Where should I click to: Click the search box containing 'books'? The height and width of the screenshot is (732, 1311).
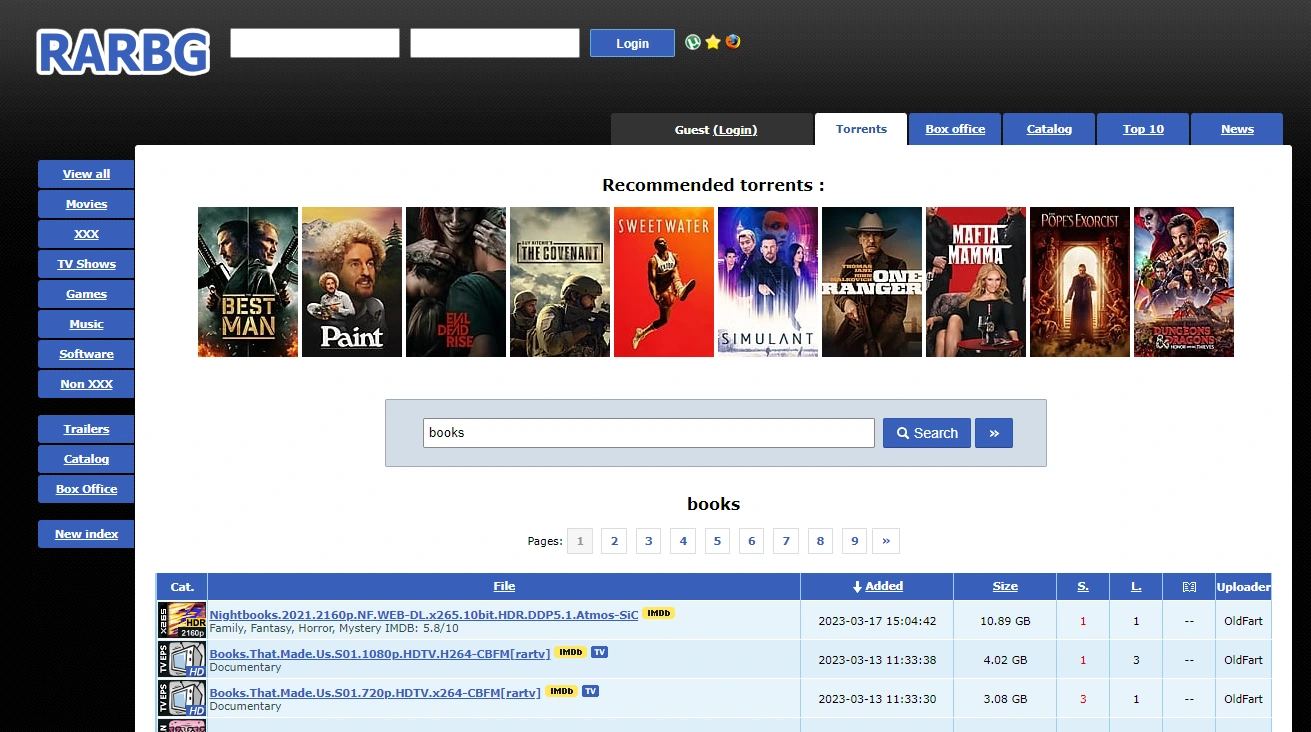click(649, 433)
